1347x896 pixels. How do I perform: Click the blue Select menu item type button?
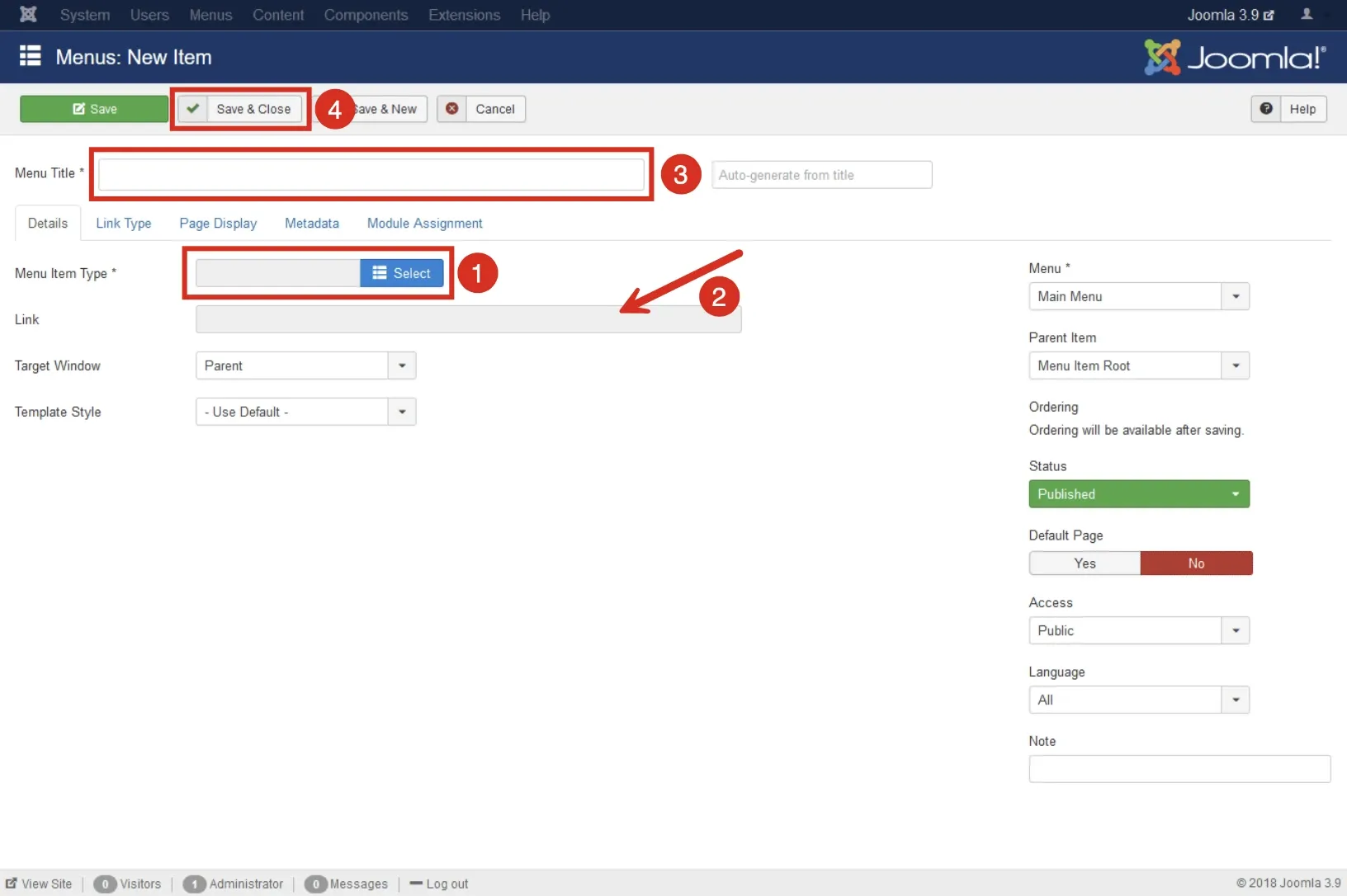[x=402, y=273]
